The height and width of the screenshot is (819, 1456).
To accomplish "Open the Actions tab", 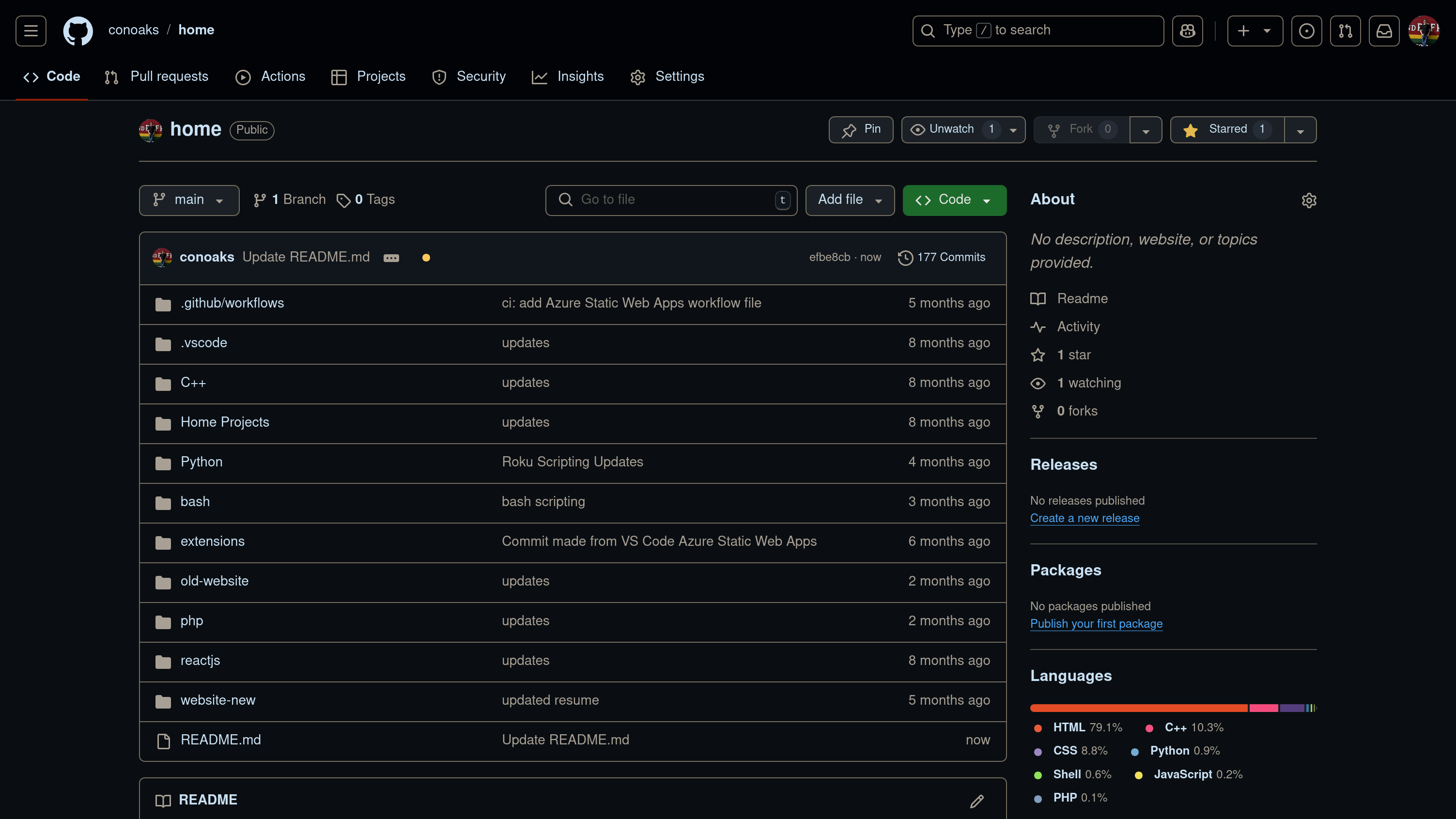I will (270, 77).
